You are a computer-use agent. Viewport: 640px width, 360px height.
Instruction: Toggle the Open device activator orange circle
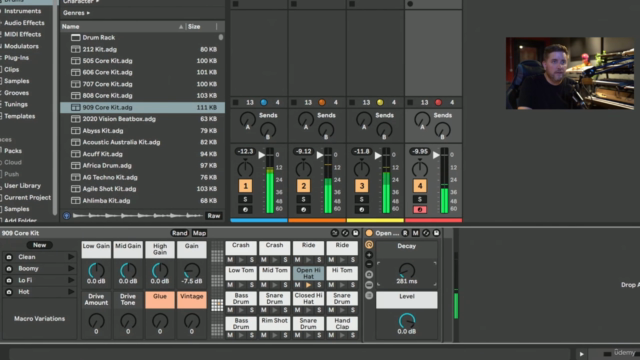(369, 233)
